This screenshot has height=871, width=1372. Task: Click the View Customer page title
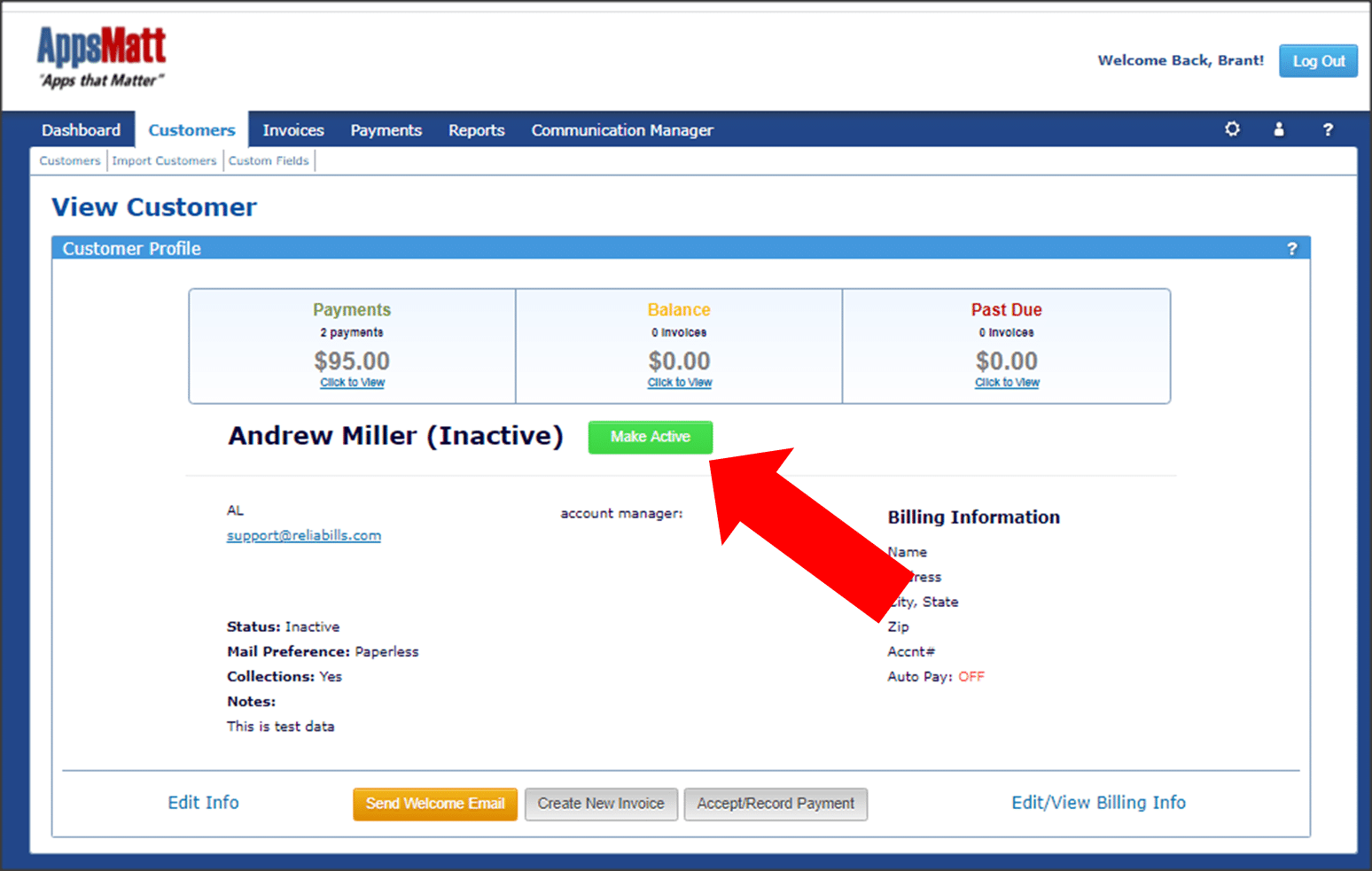[x=154, y=207]
